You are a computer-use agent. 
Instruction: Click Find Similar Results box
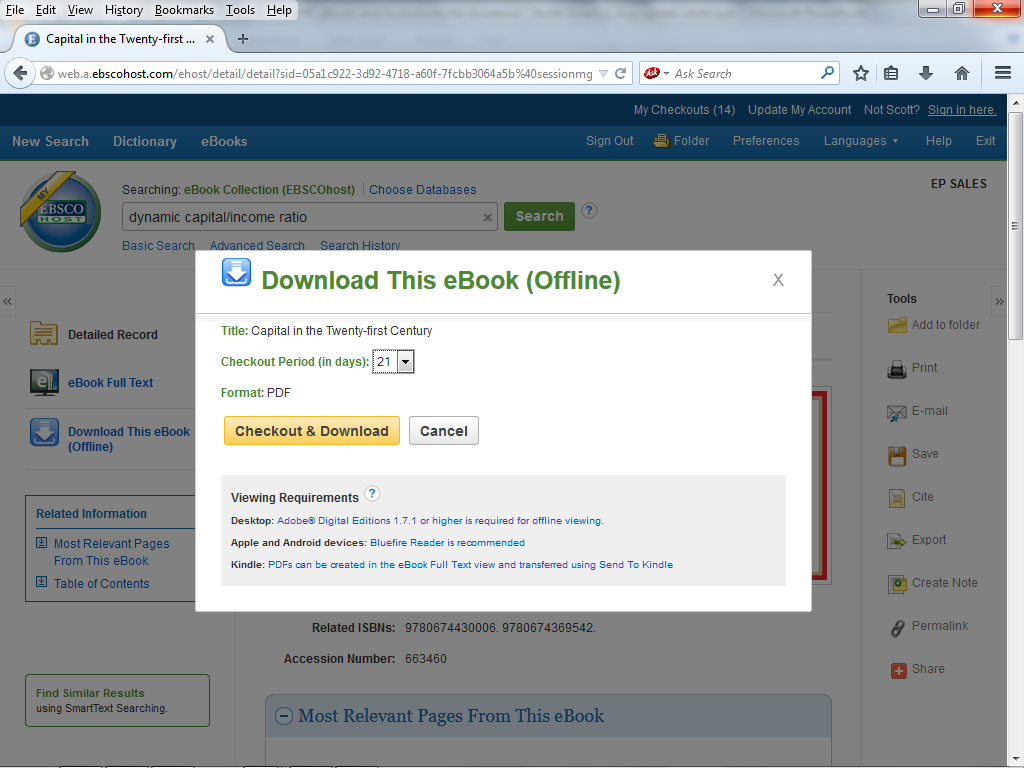coord(118,700)
